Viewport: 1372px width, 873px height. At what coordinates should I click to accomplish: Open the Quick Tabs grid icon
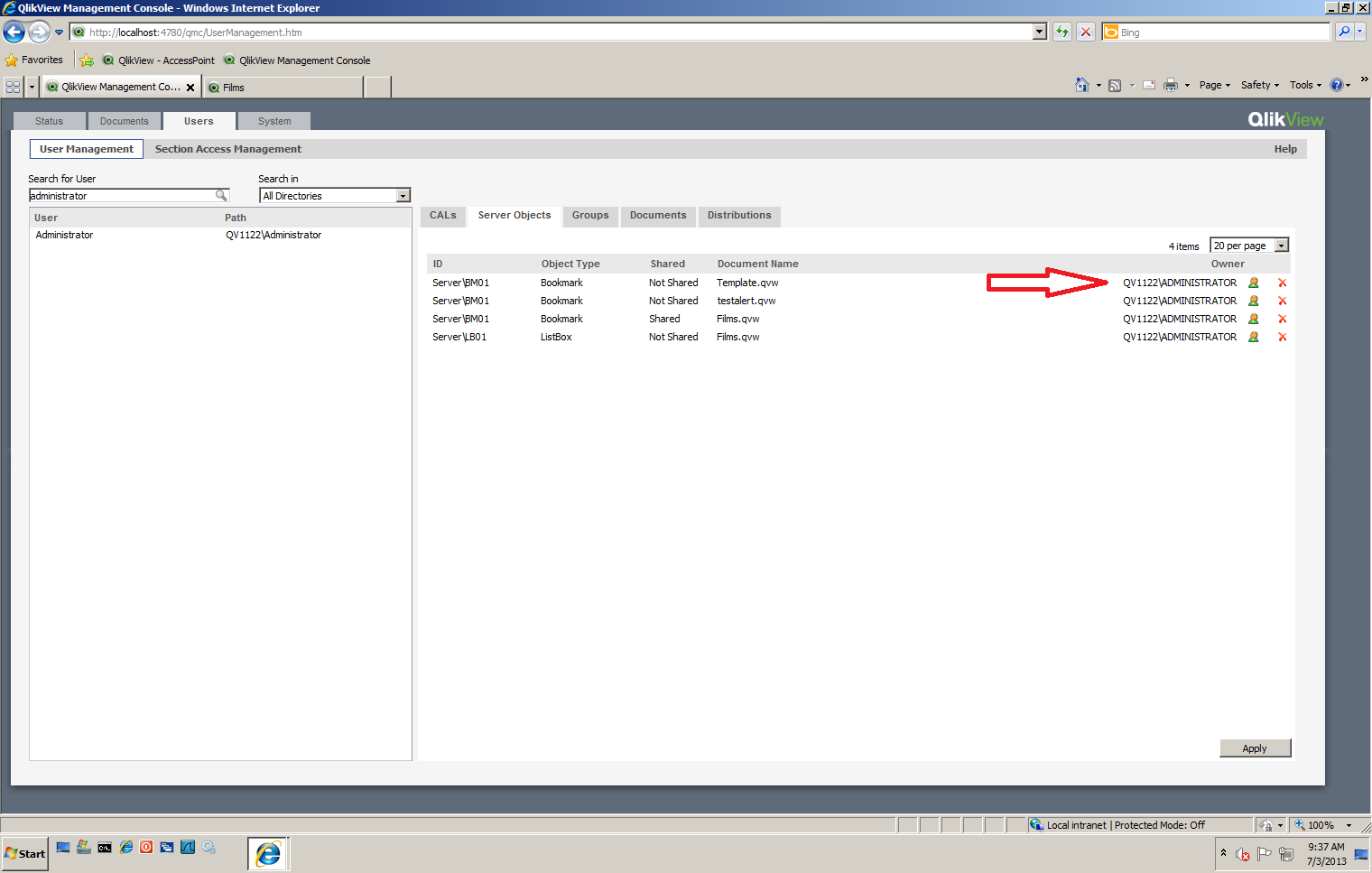pos(13,87)
